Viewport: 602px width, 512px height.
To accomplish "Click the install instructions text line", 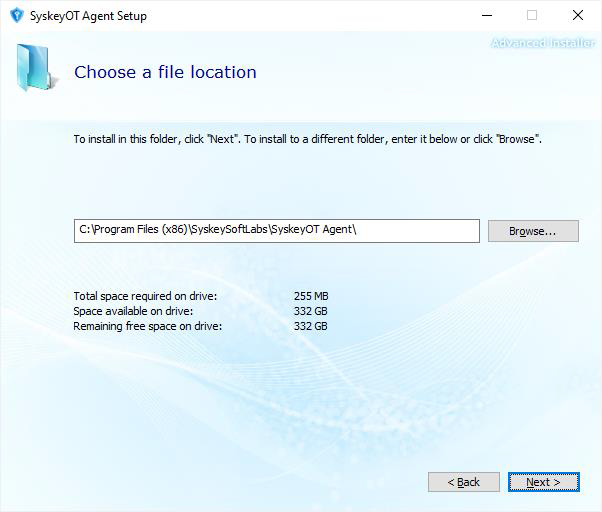I will point(308,139).
